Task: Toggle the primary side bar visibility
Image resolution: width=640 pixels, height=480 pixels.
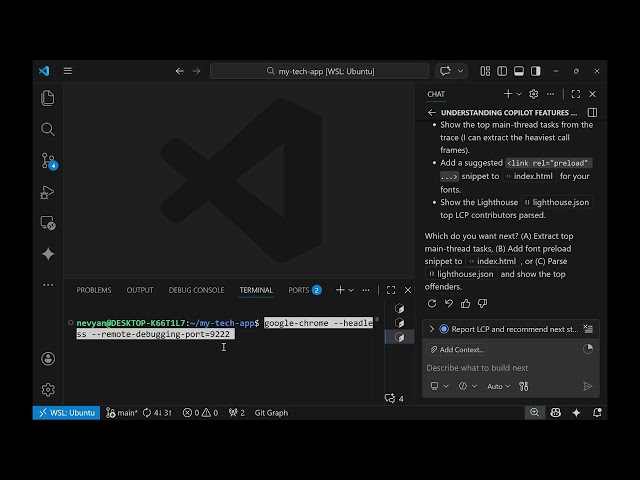Action: coord(502,71)
